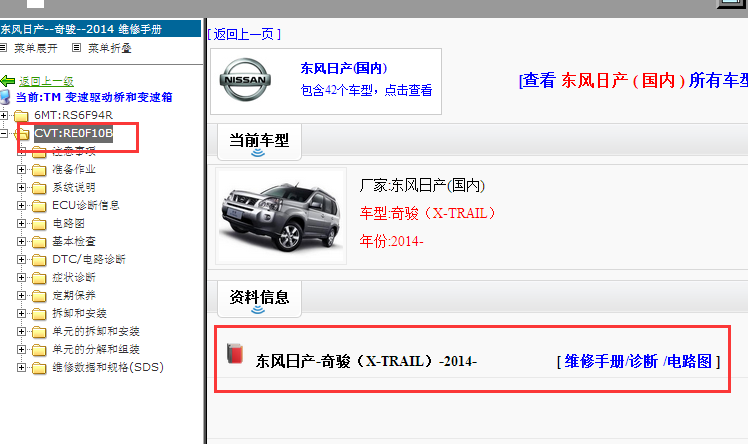Click folder icon next to 系统说明
748x444 pixels.
coord(39,188)
